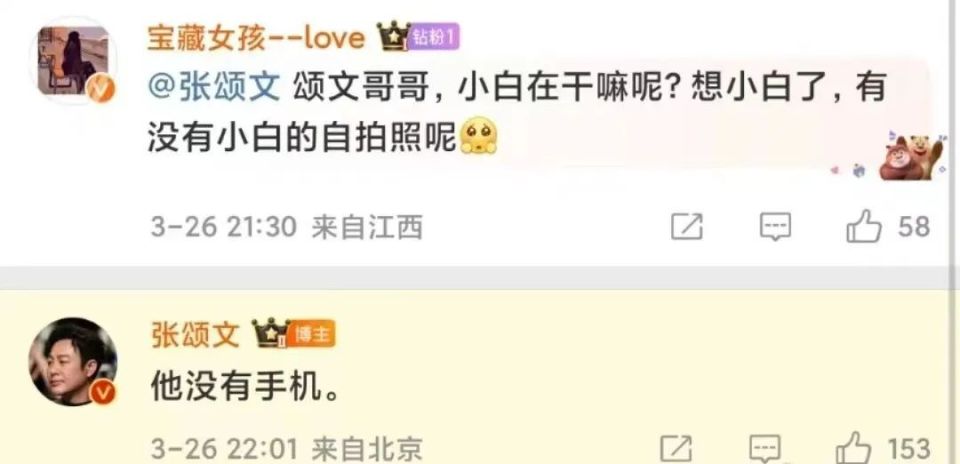Tap the crown badge beside 宝藏女孩--love
The height and width of the screenshot is (464, 960).
393,37
